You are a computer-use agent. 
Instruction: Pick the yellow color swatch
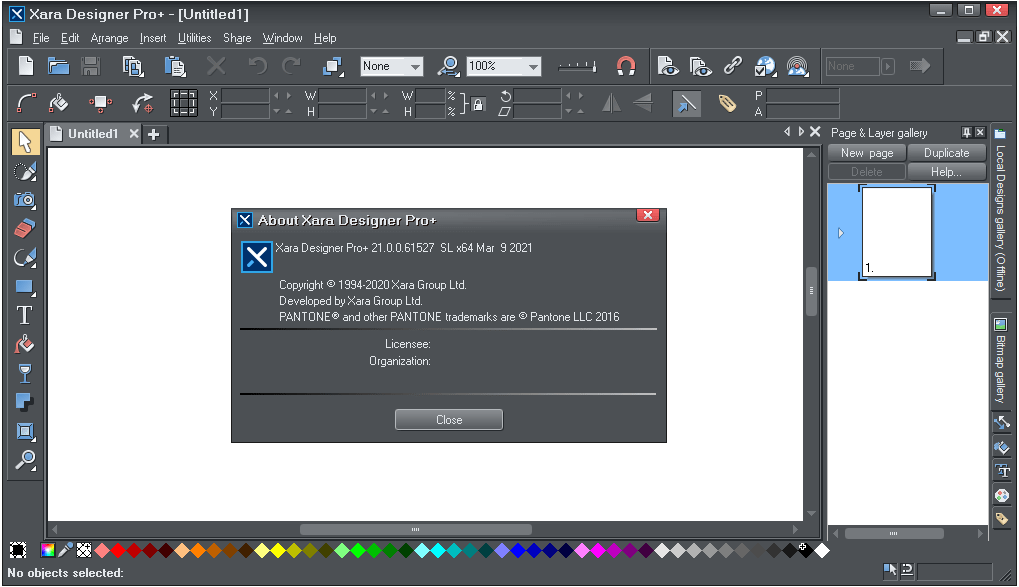[278, 551]
